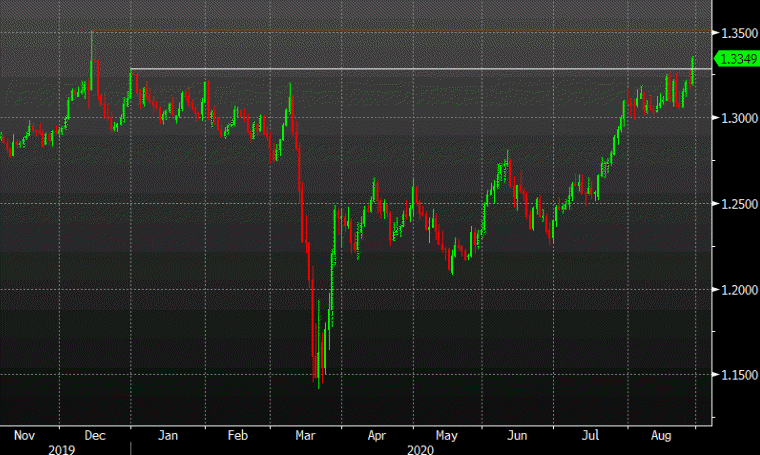Click the 2020 year label
The height and width of the screenshot is (455, 760).
point(420,450)
